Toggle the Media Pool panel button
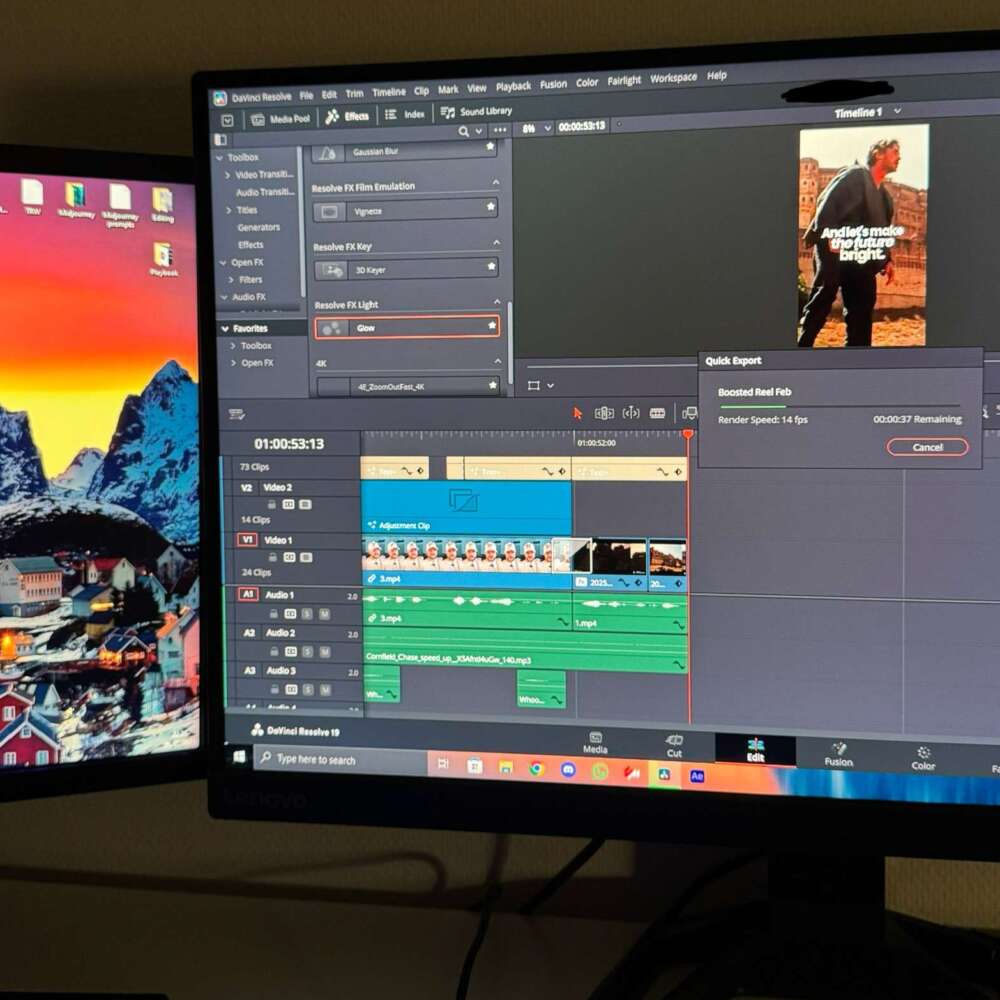Screen dimensions: 1000x1000 280,119
